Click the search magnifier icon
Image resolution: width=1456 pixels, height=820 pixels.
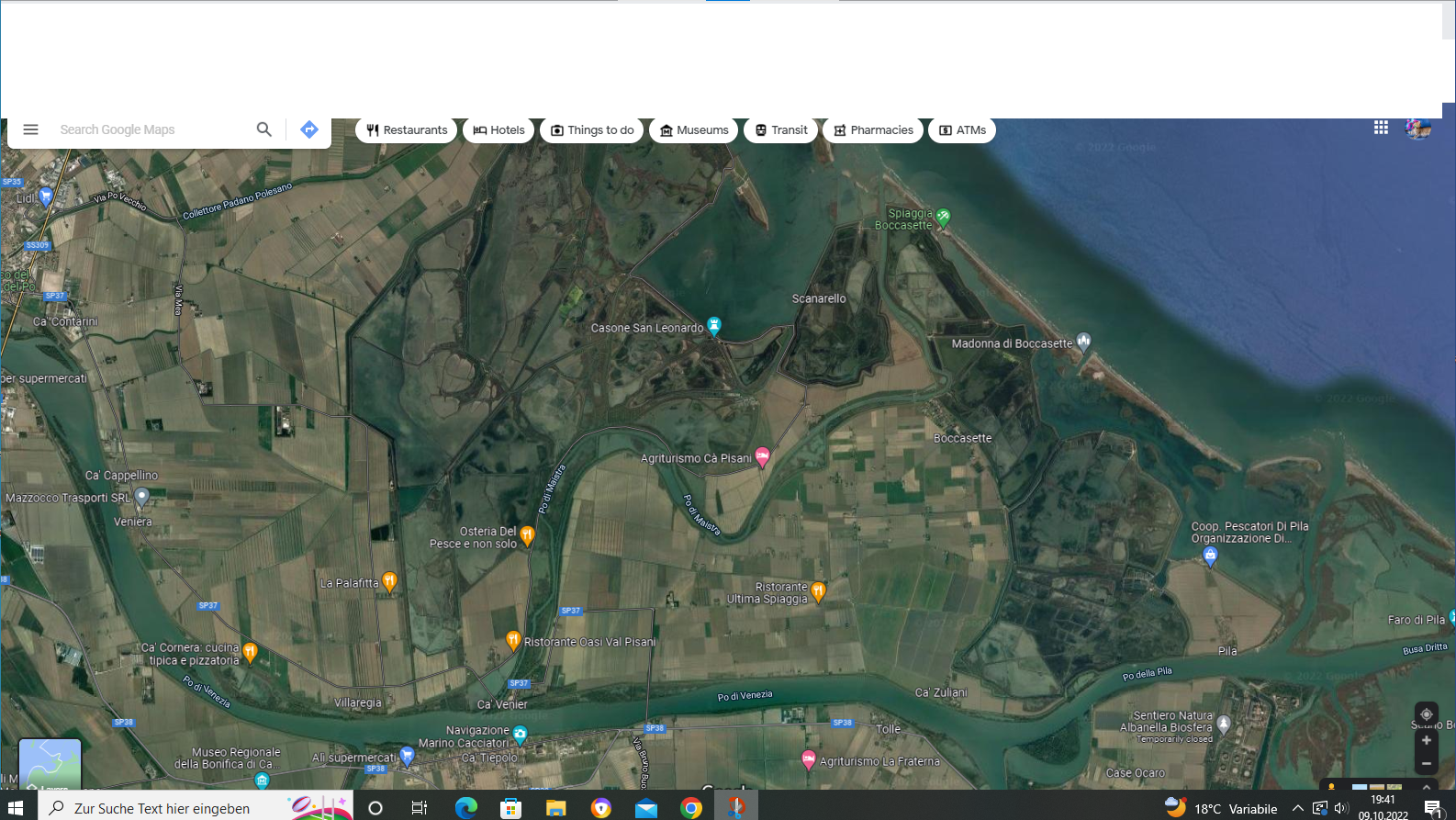coord(264,129)
